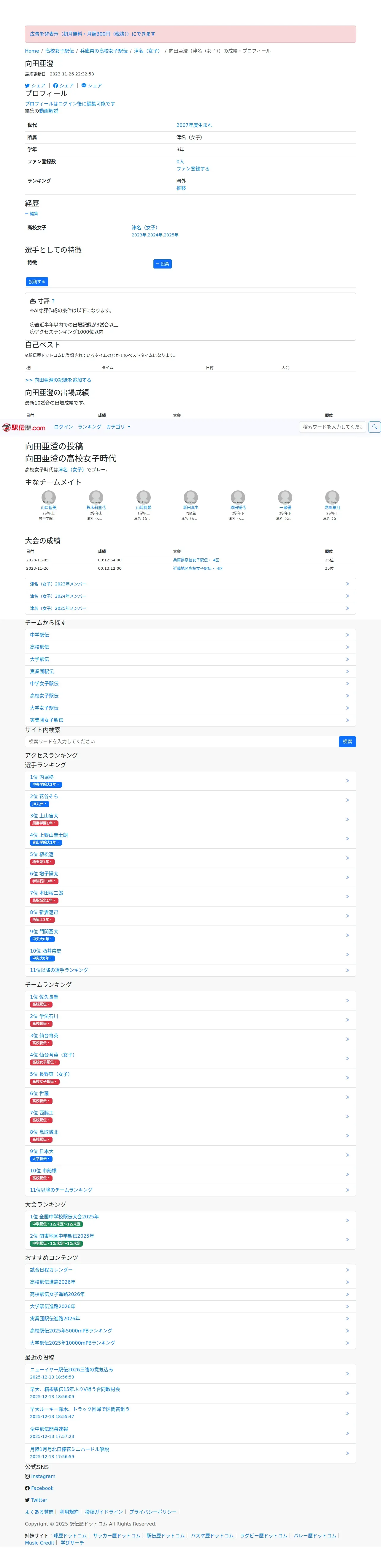Open the 寸評 question-mark help icon
The height and width of the screenshot is (1568, 381).
53,301
